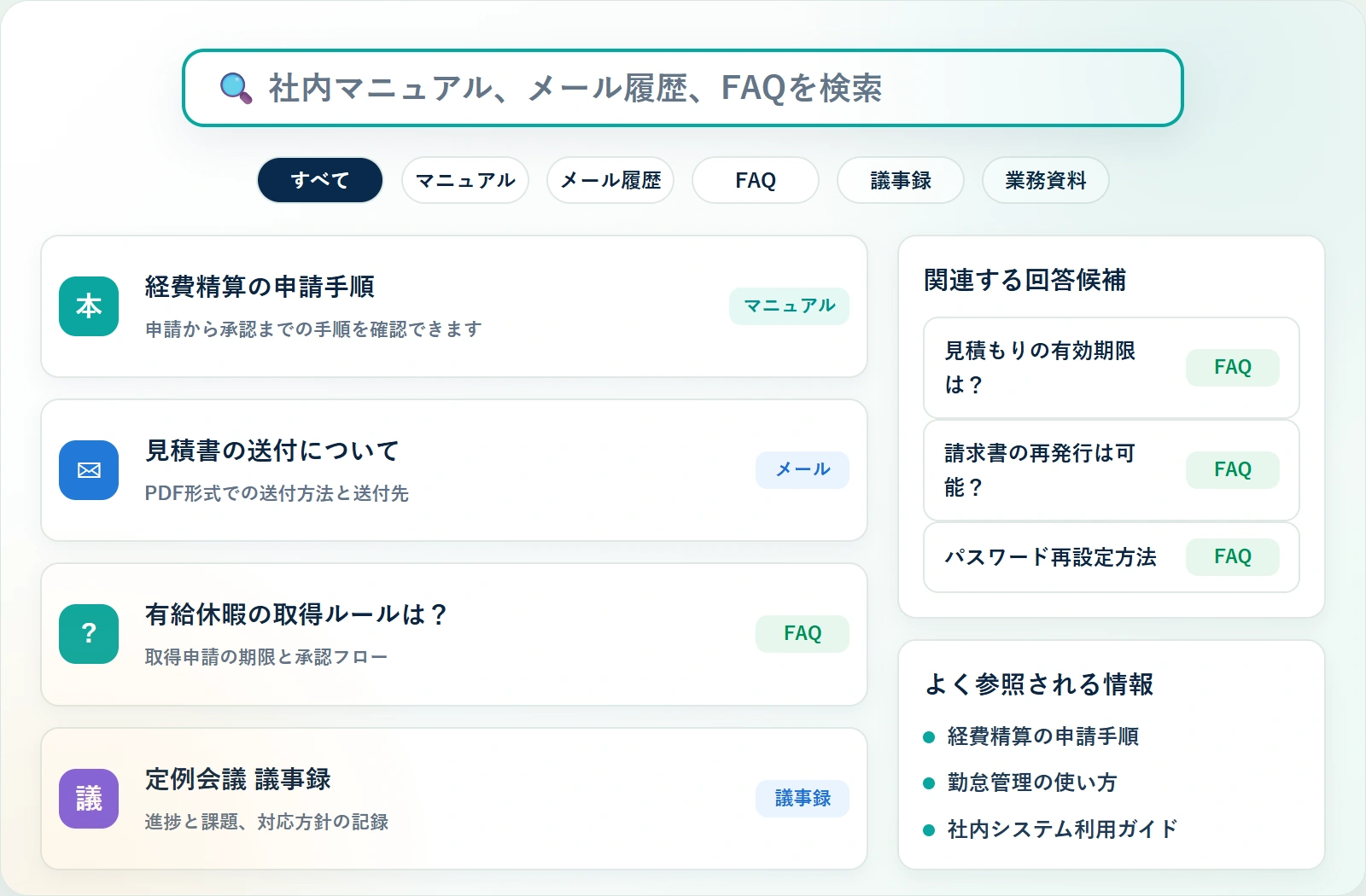Click FAQ badge beside 見積もりの有効期限
Screen dimensions: 1366x896
coord(1233,367)
